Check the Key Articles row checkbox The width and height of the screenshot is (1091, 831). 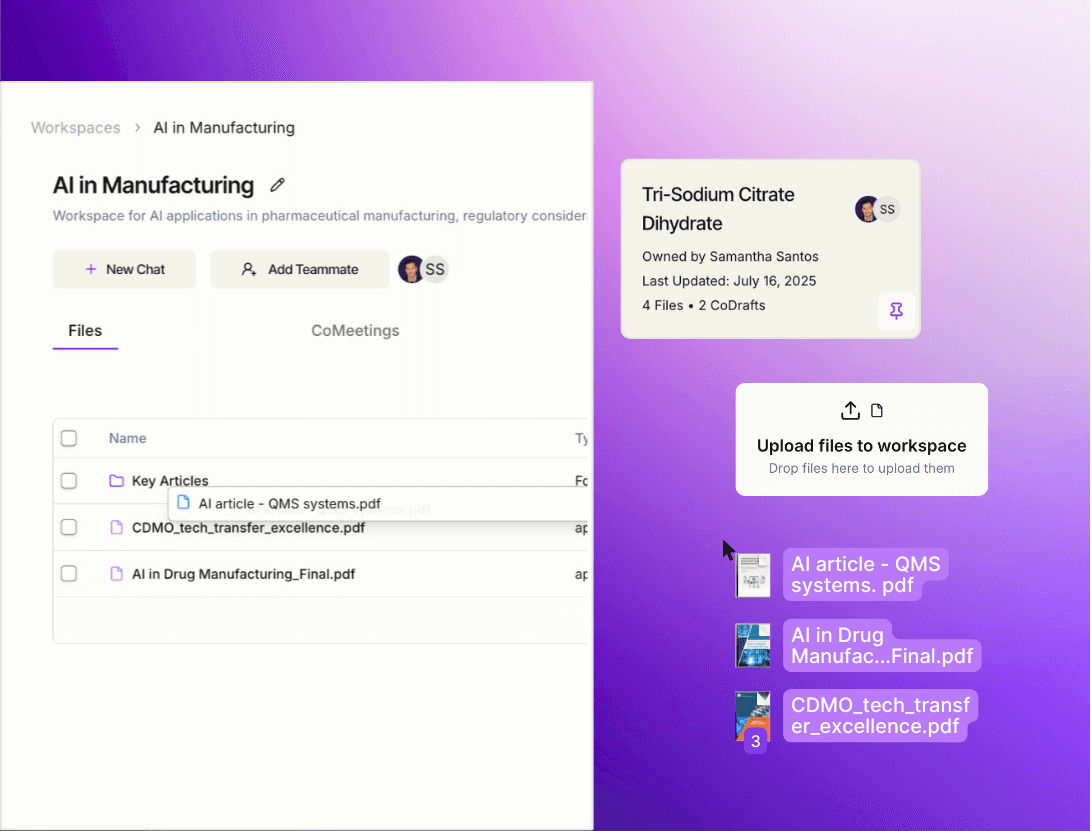[x=69, y=481]
